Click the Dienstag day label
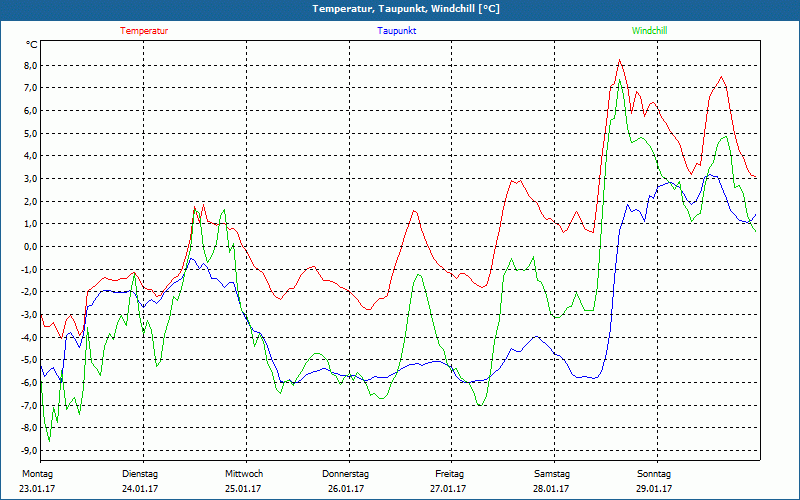Screen dimensions: 800x500 pos(140,474)
